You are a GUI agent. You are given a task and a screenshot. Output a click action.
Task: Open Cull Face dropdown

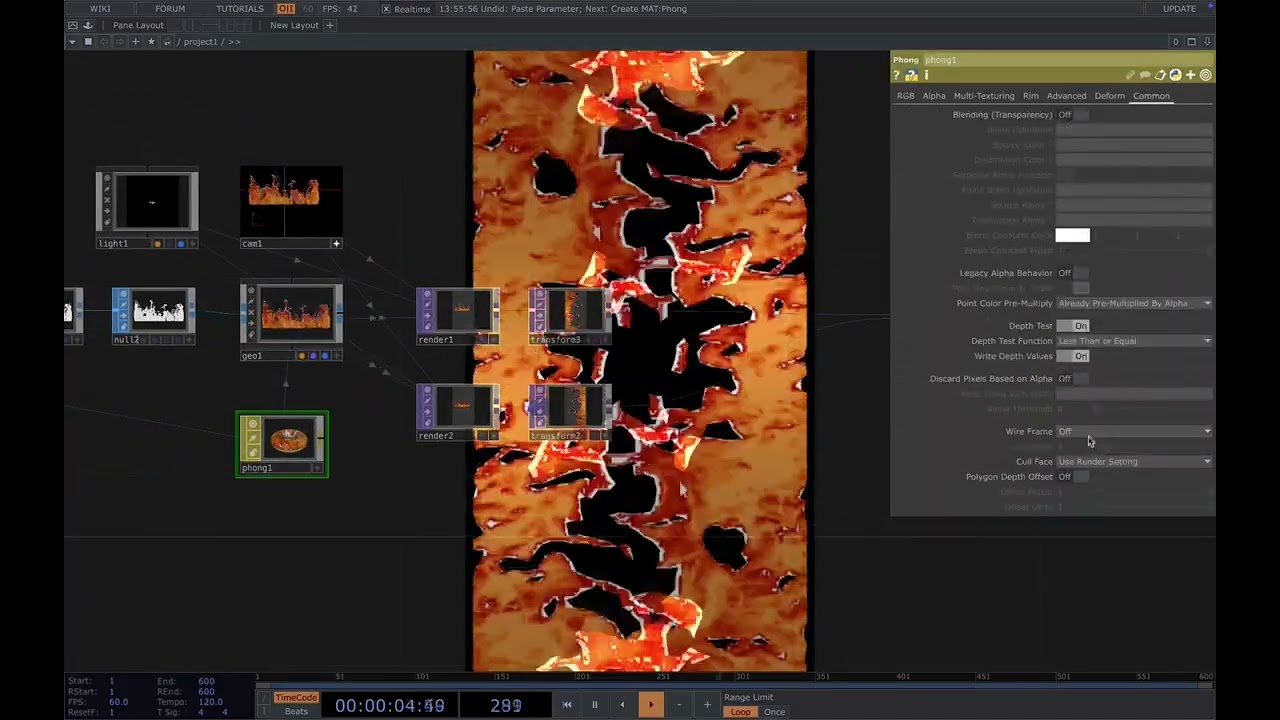pyautogui.click(x=1134, y=462)
